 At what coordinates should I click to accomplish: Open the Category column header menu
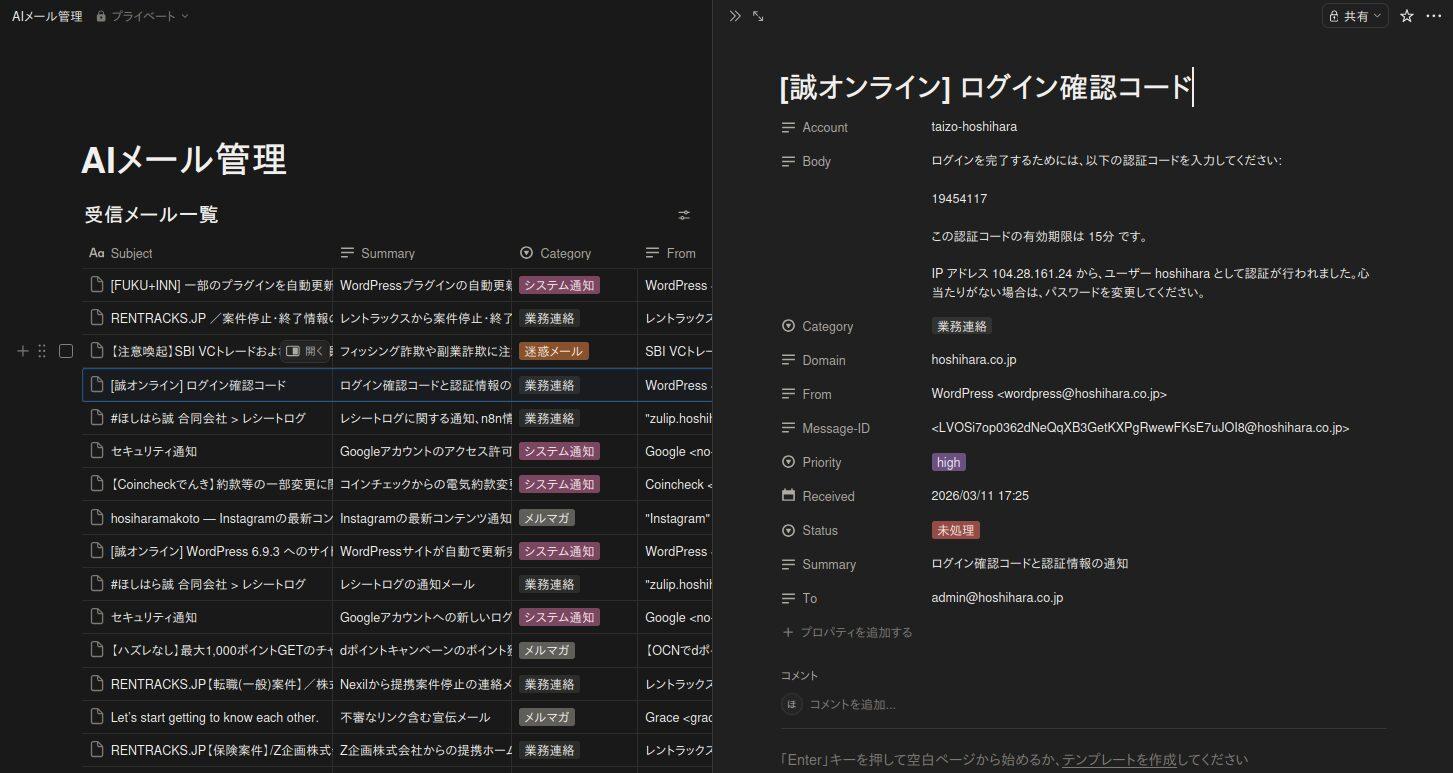click(565, 253)
